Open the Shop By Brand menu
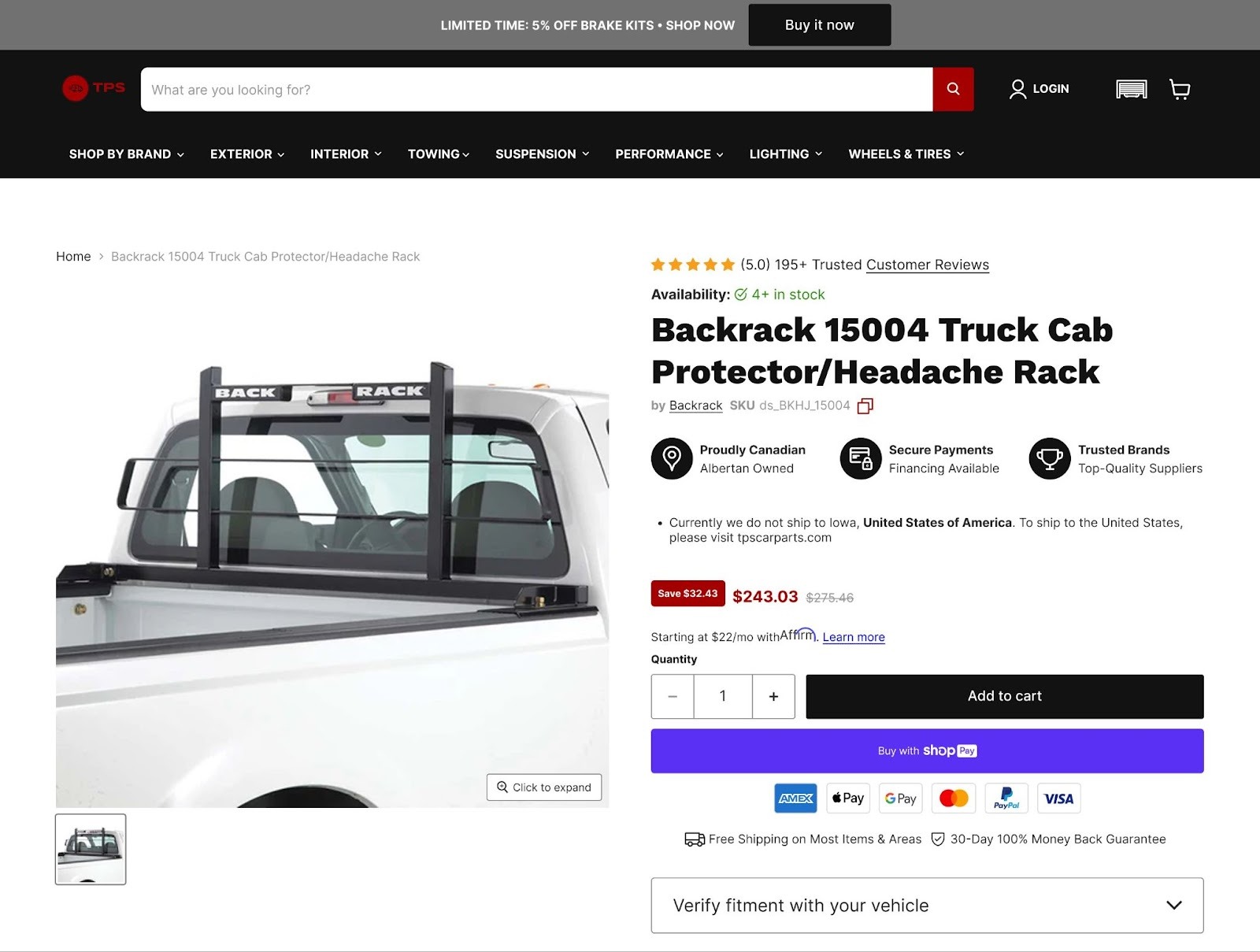 [127, 154]
